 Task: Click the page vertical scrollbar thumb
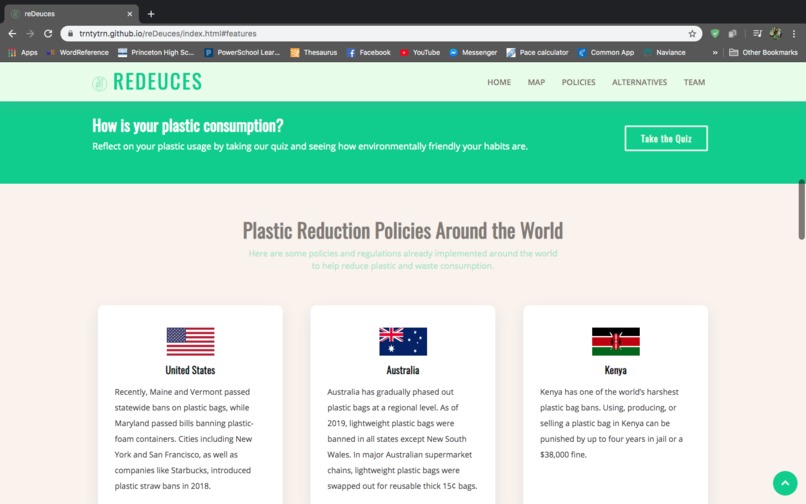(x=801, y=209)
